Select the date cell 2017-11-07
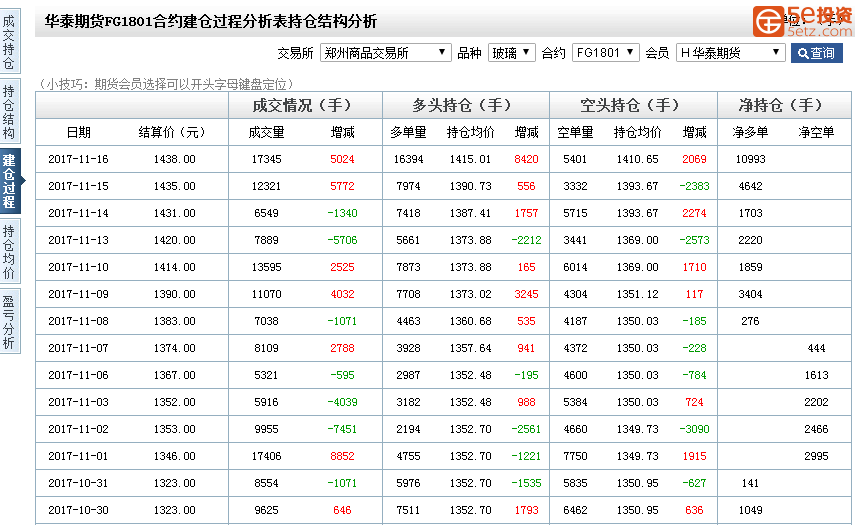 coord(78,348)
